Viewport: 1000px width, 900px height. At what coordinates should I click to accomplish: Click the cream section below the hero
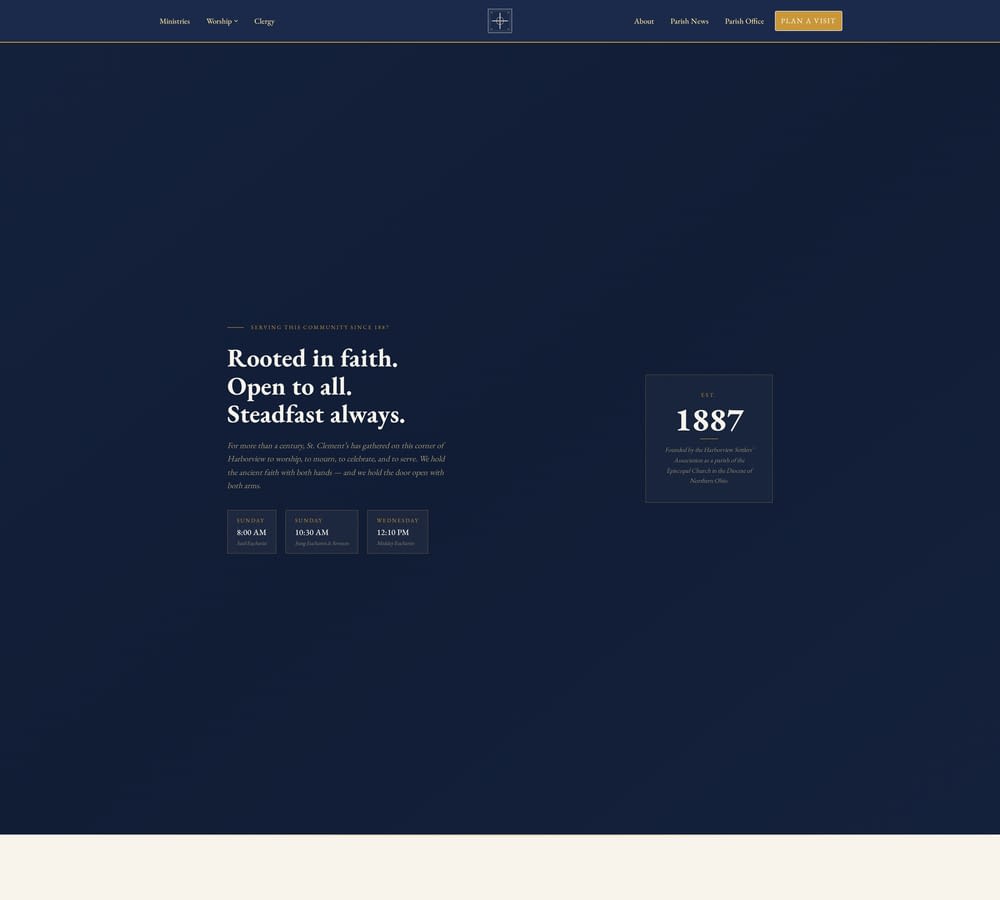pos(500,868)
